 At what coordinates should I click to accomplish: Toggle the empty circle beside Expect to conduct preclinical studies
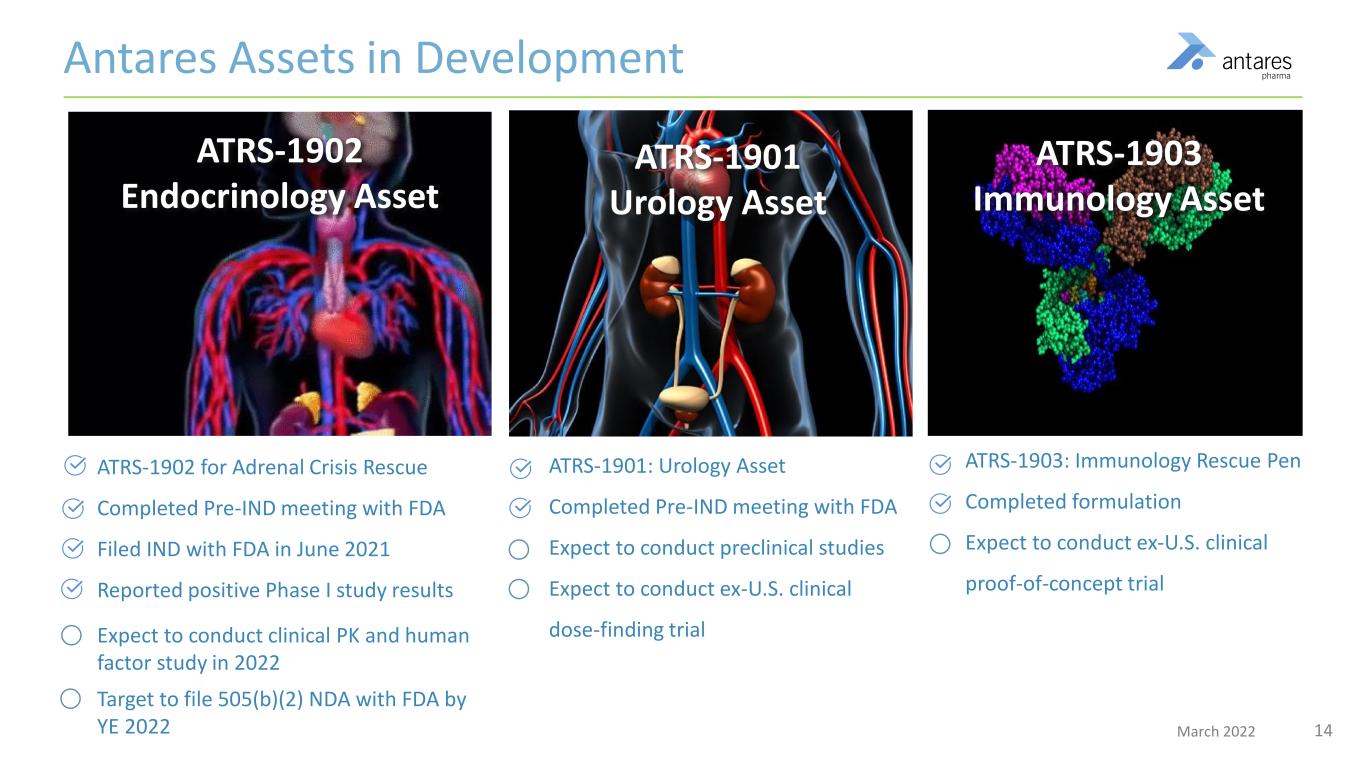coord(521,548)
